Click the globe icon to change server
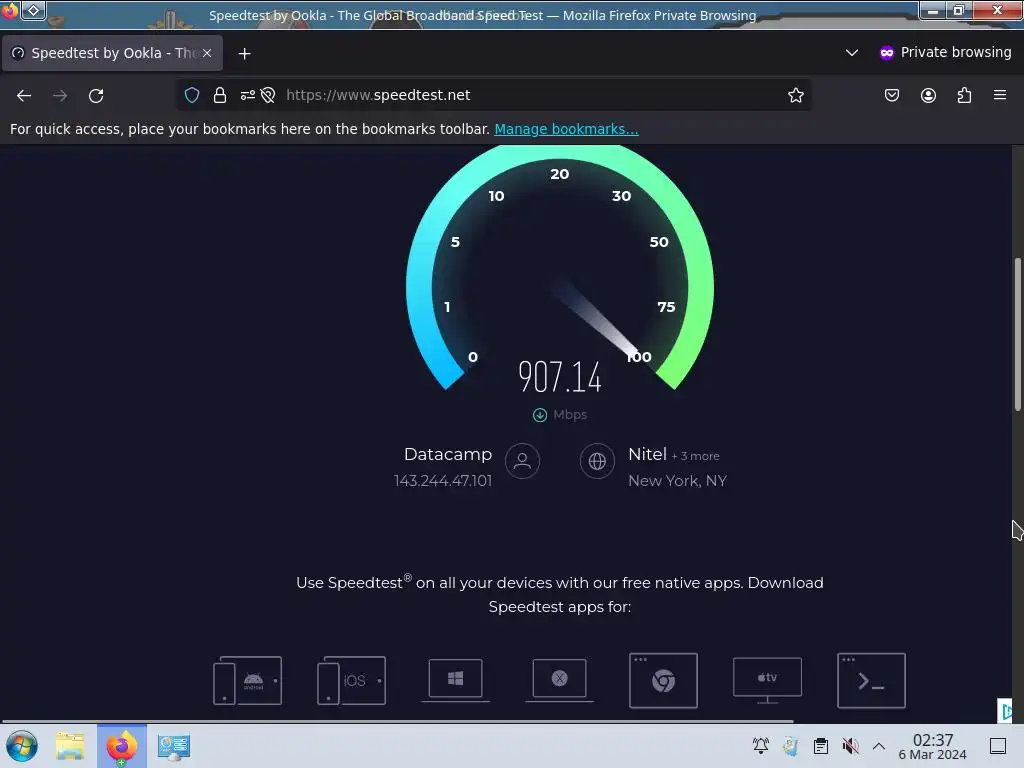This screenshot has width=1024, height=768. [597, 461]
